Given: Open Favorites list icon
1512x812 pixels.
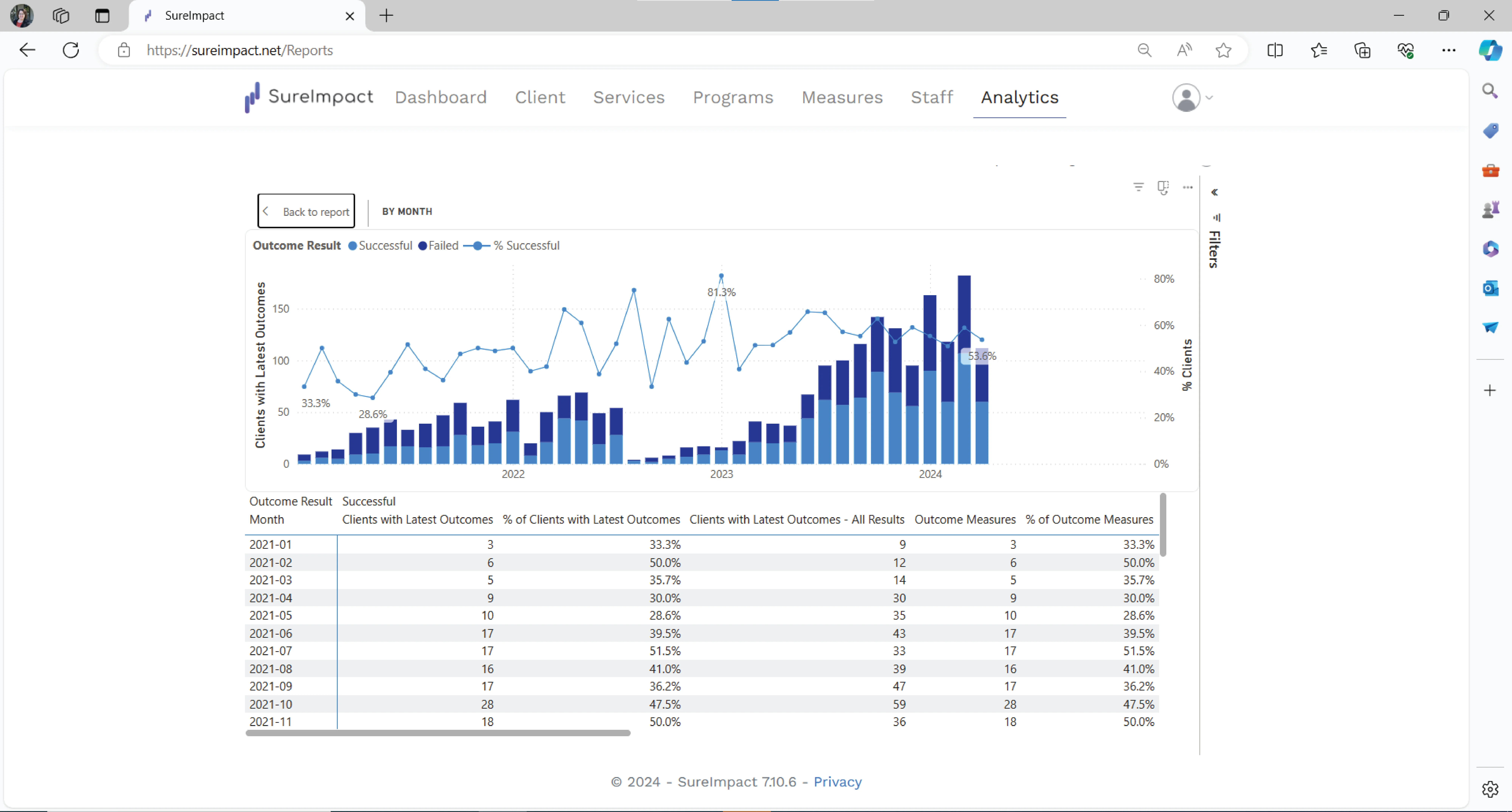Looking at the screenshot, I should pos(1319,50).
